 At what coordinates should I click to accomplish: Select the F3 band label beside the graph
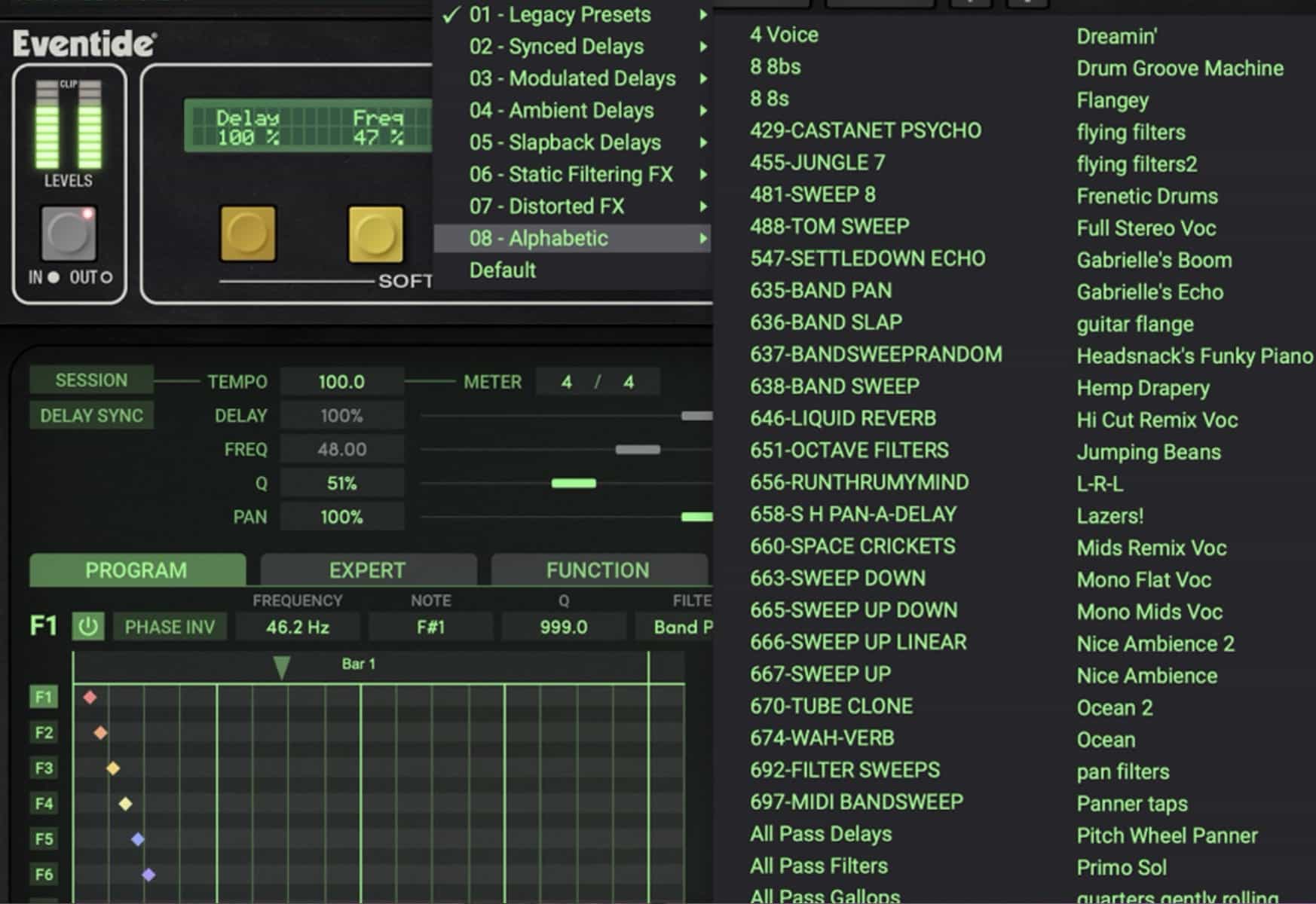click(x=43, y=768)
